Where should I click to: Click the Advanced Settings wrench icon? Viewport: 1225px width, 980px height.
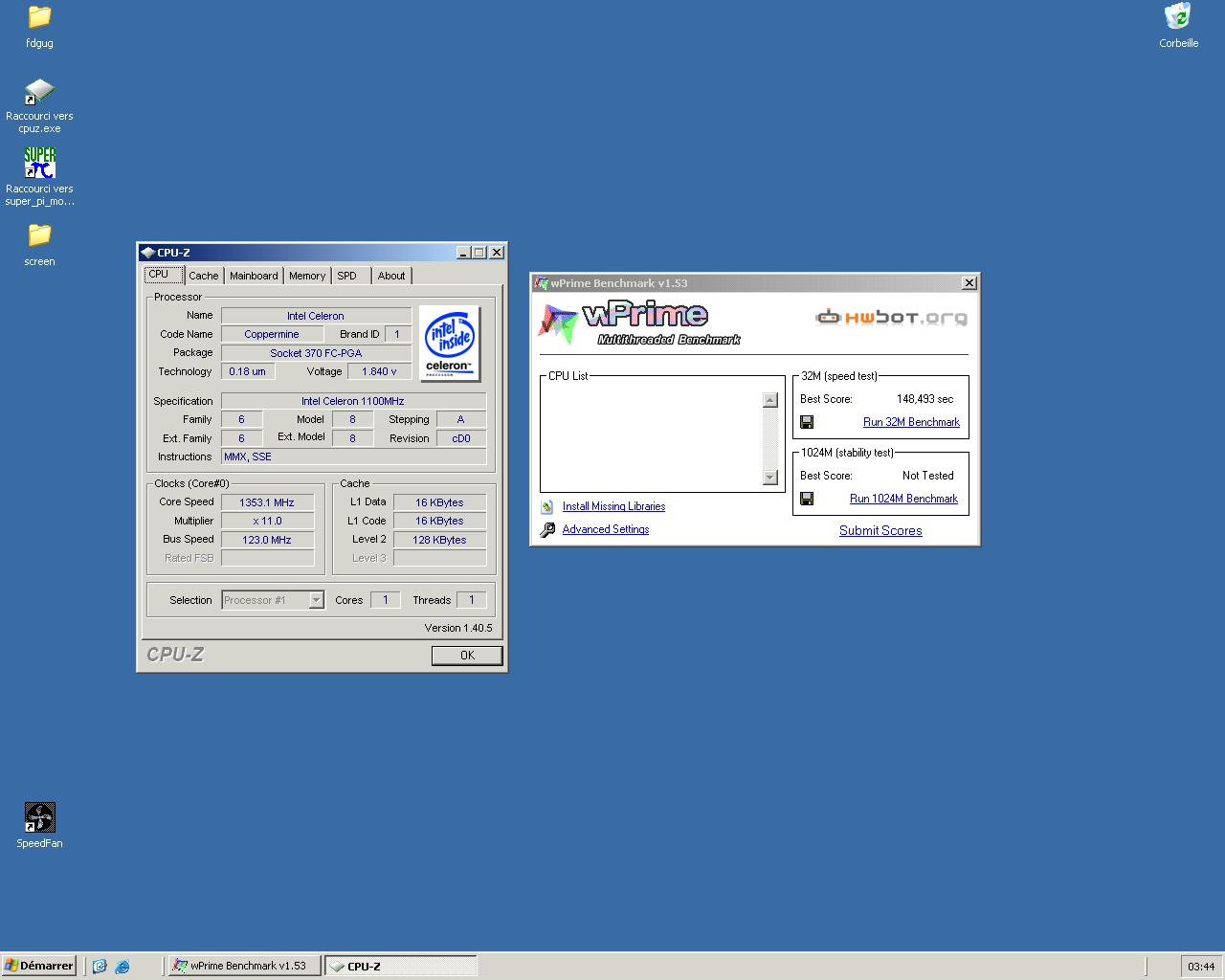point(546,529)
